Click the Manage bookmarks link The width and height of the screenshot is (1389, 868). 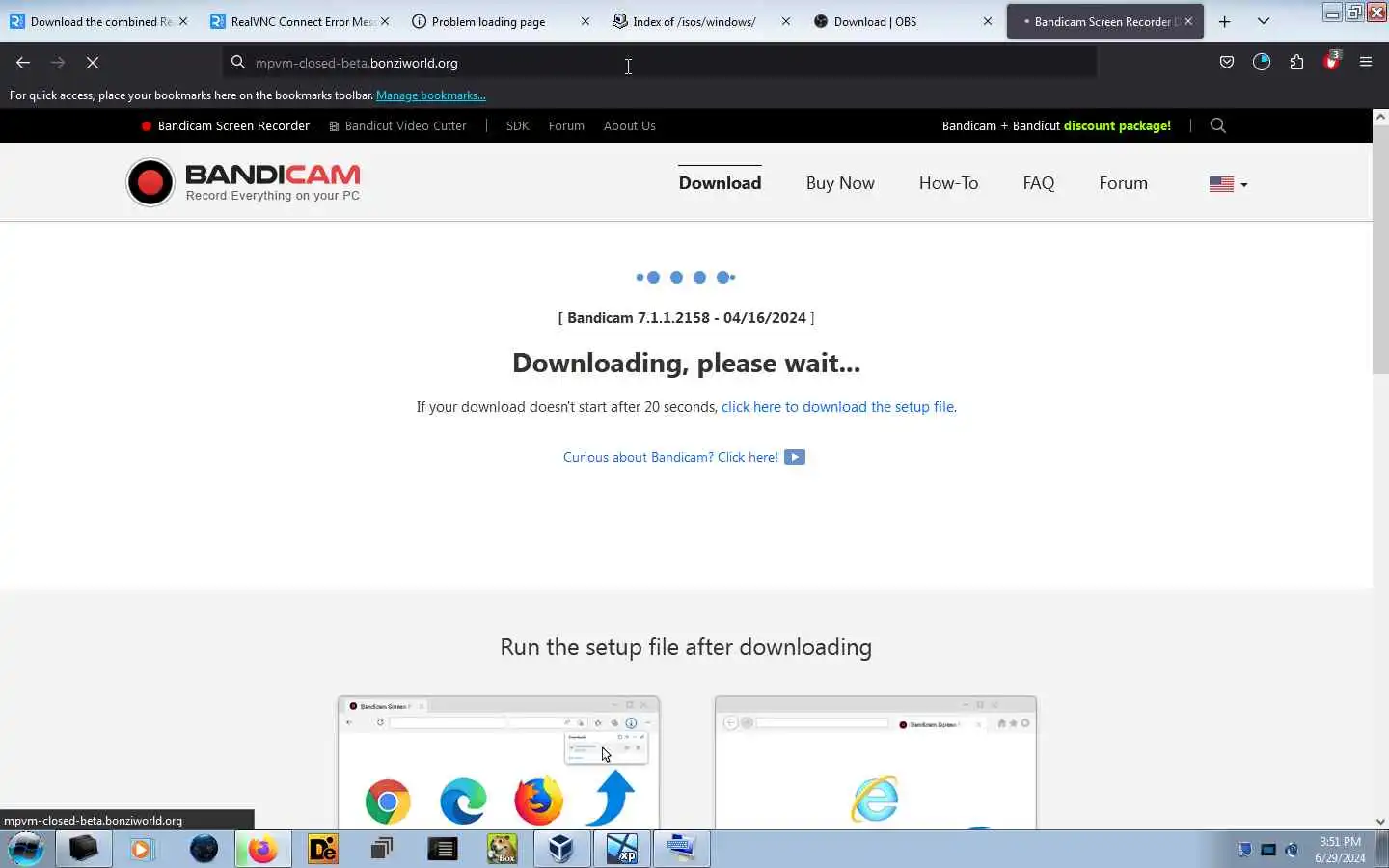pyautogui.click(x=430, y=95)
